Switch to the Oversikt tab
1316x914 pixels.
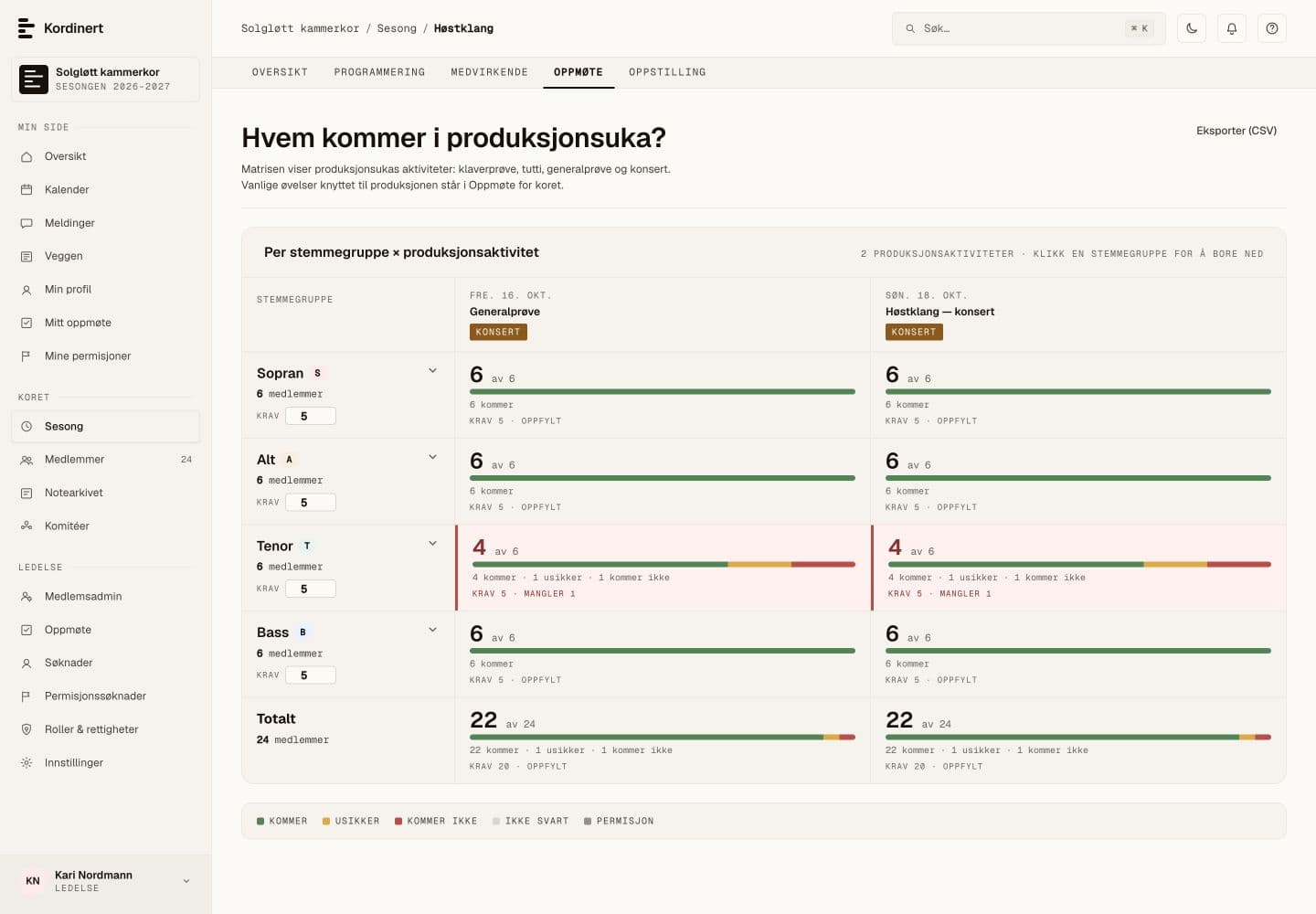[x=280, y=72]
